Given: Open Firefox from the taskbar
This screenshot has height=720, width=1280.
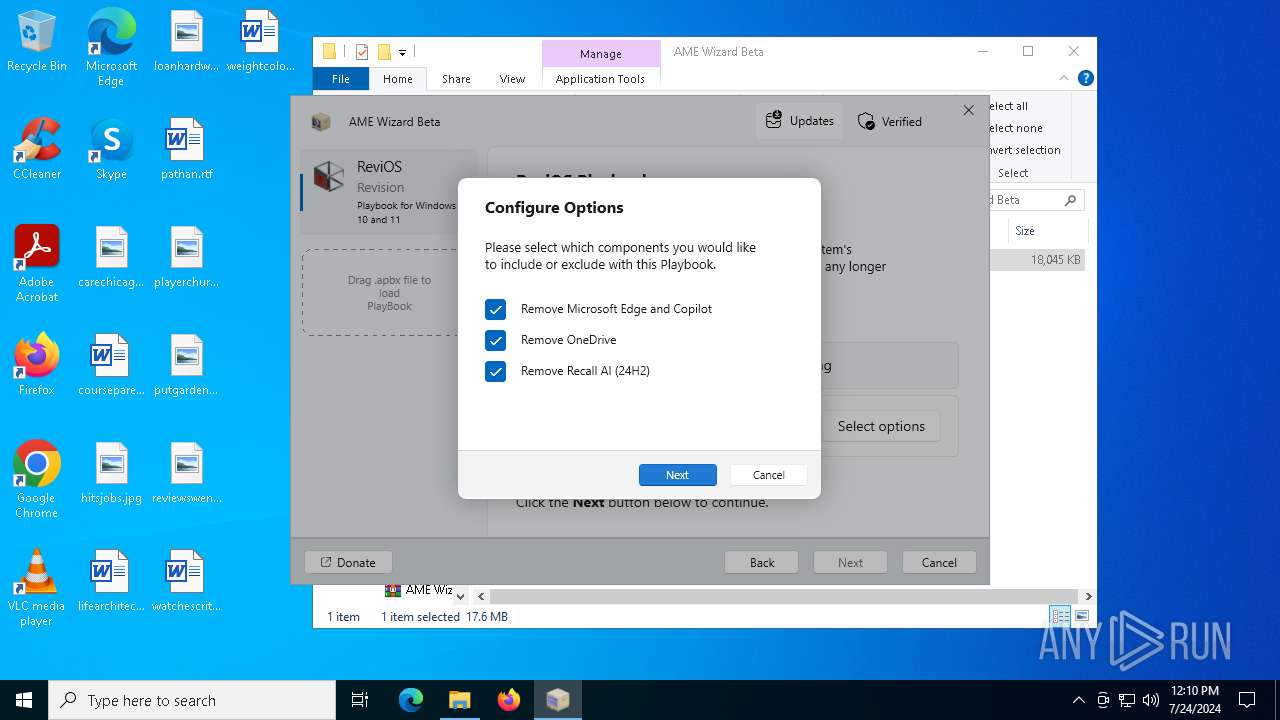Looking at the screenshot, I should tap(508, 700).
